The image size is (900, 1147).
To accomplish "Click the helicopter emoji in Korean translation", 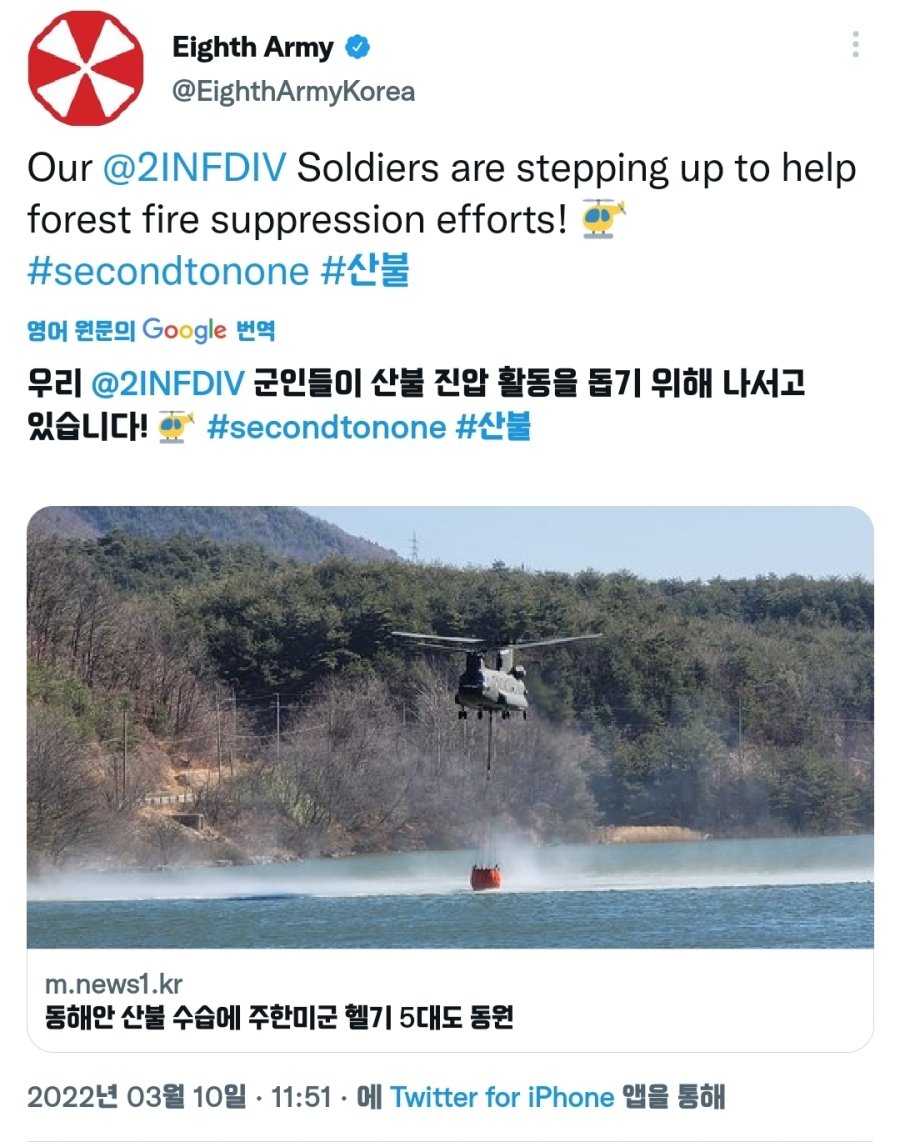I will pos(176,427).
